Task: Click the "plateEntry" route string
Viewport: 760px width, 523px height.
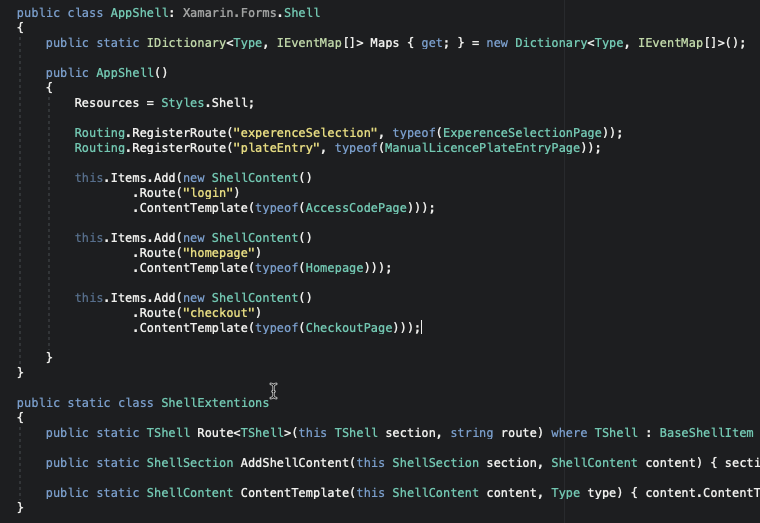Action: pyautogui.click(x=276, y=148)
